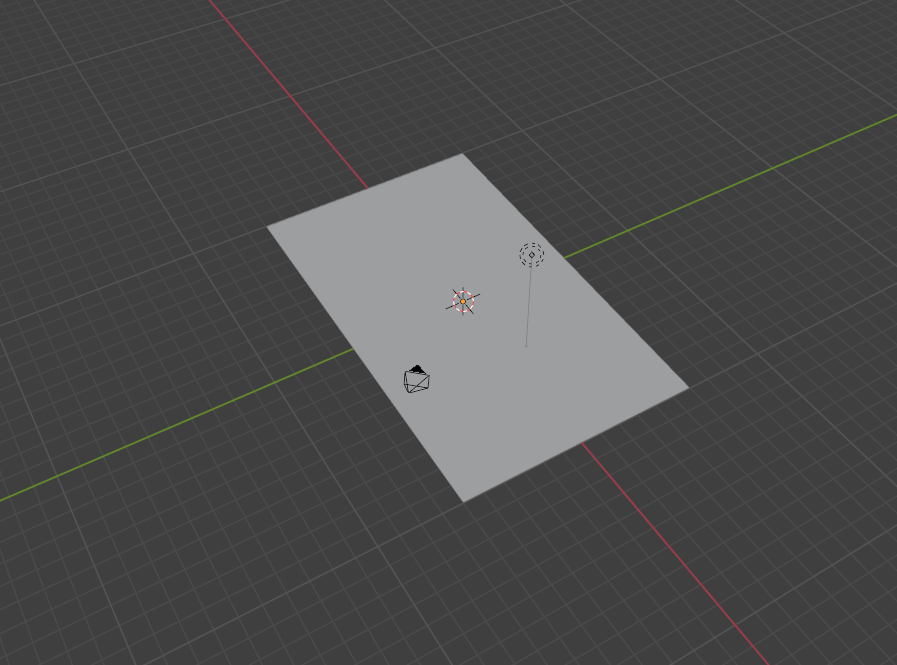Click the bottom end of the light's drop line
Image resolution: width=897 pixels, height=665 pixels.
pos(526,346)
